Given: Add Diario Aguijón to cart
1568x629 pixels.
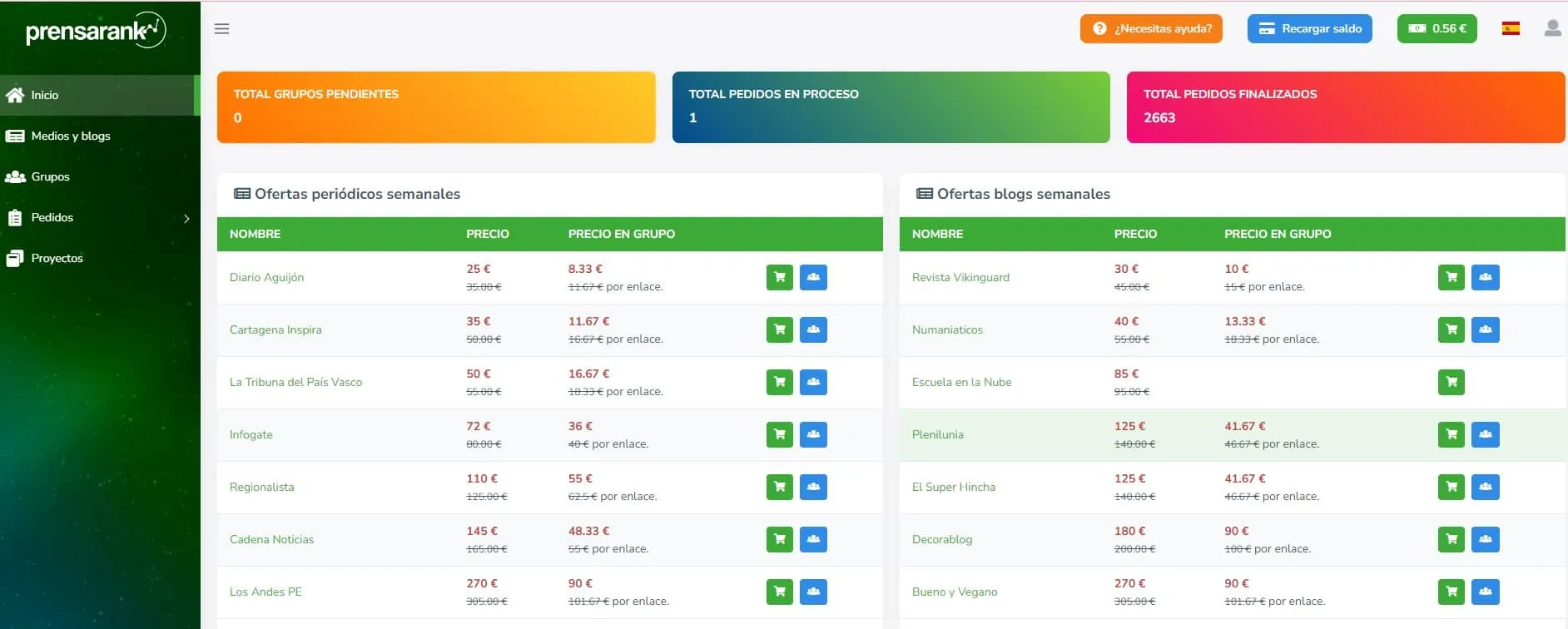Looking at the screenshot, I should point(780,277).
